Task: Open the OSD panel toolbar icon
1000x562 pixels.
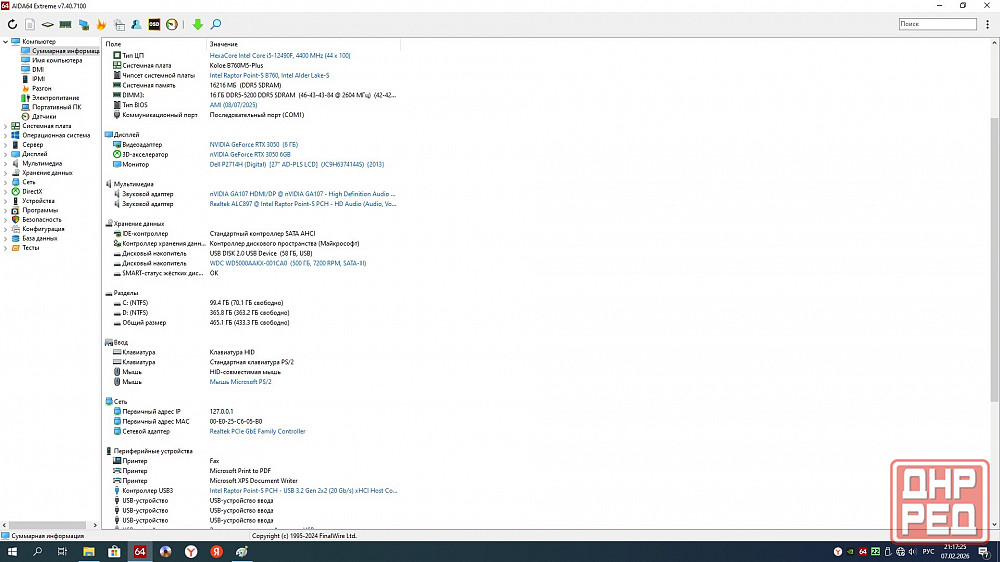Action: coord(154,24)
